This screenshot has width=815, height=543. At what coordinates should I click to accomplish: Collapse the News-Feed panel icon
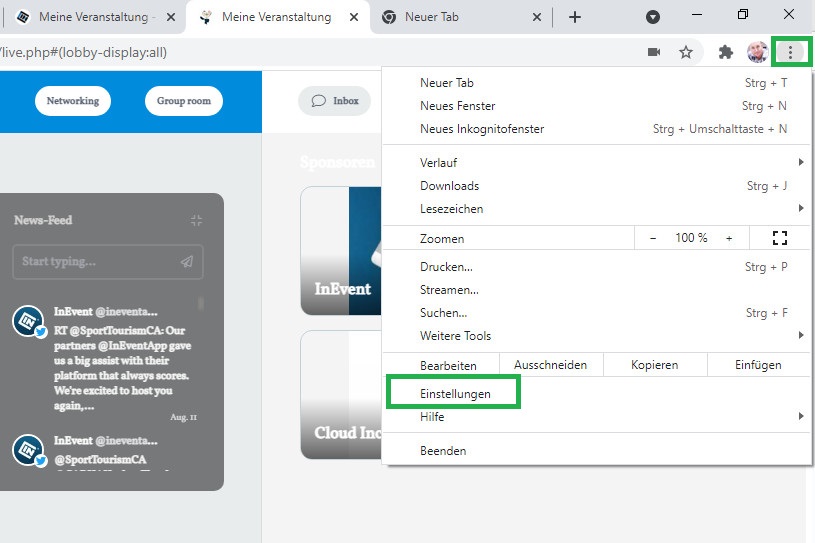pyautogui.click(x=197, y=220)
